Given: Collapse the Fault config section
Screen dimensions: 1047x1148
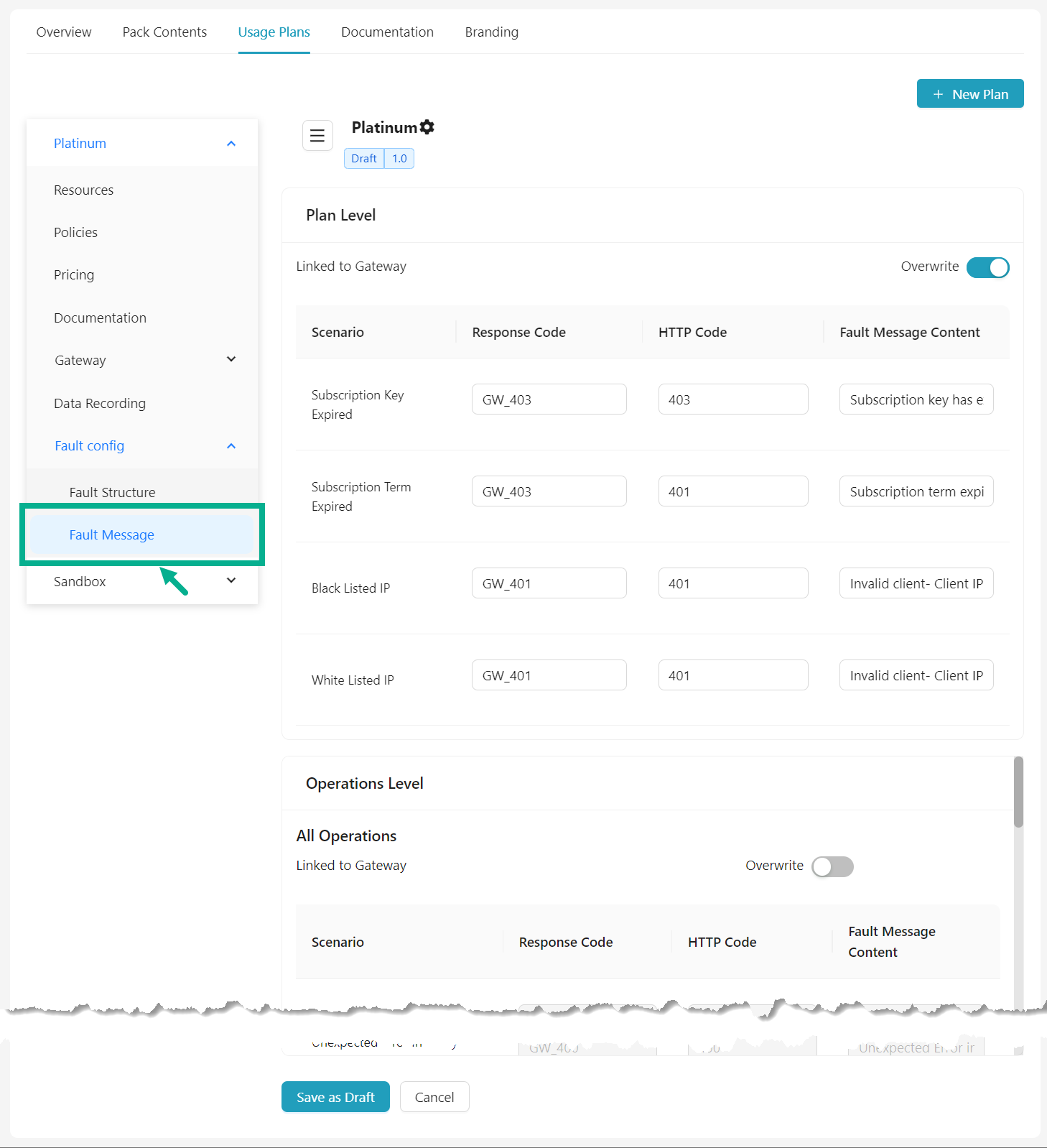Looking at the screenshot, I should coord(231,446).
